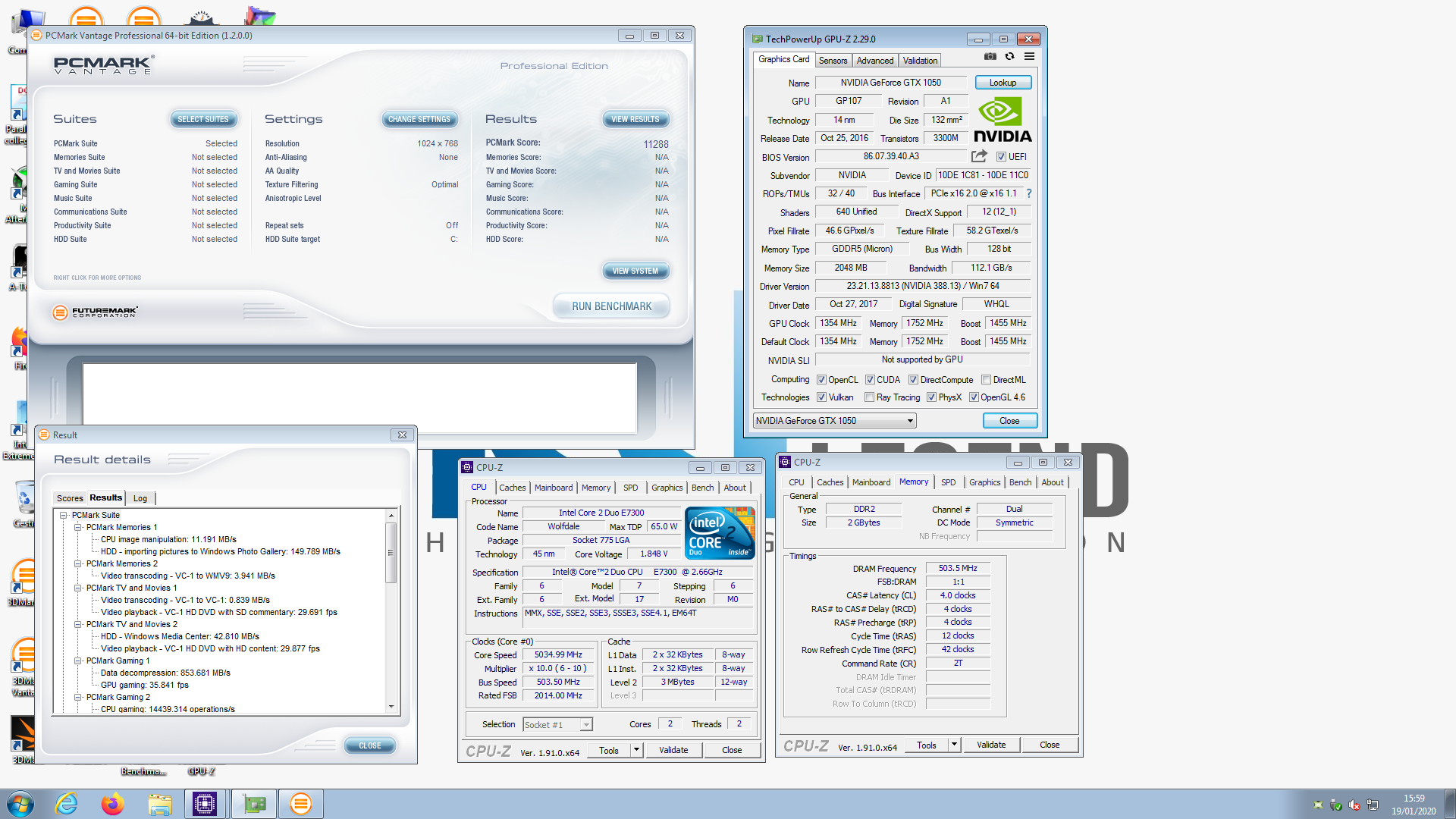Collapse the PCMark Gaming 1 node
Image resolution: width=1456 pixels, height=819 pixels.
77,661
